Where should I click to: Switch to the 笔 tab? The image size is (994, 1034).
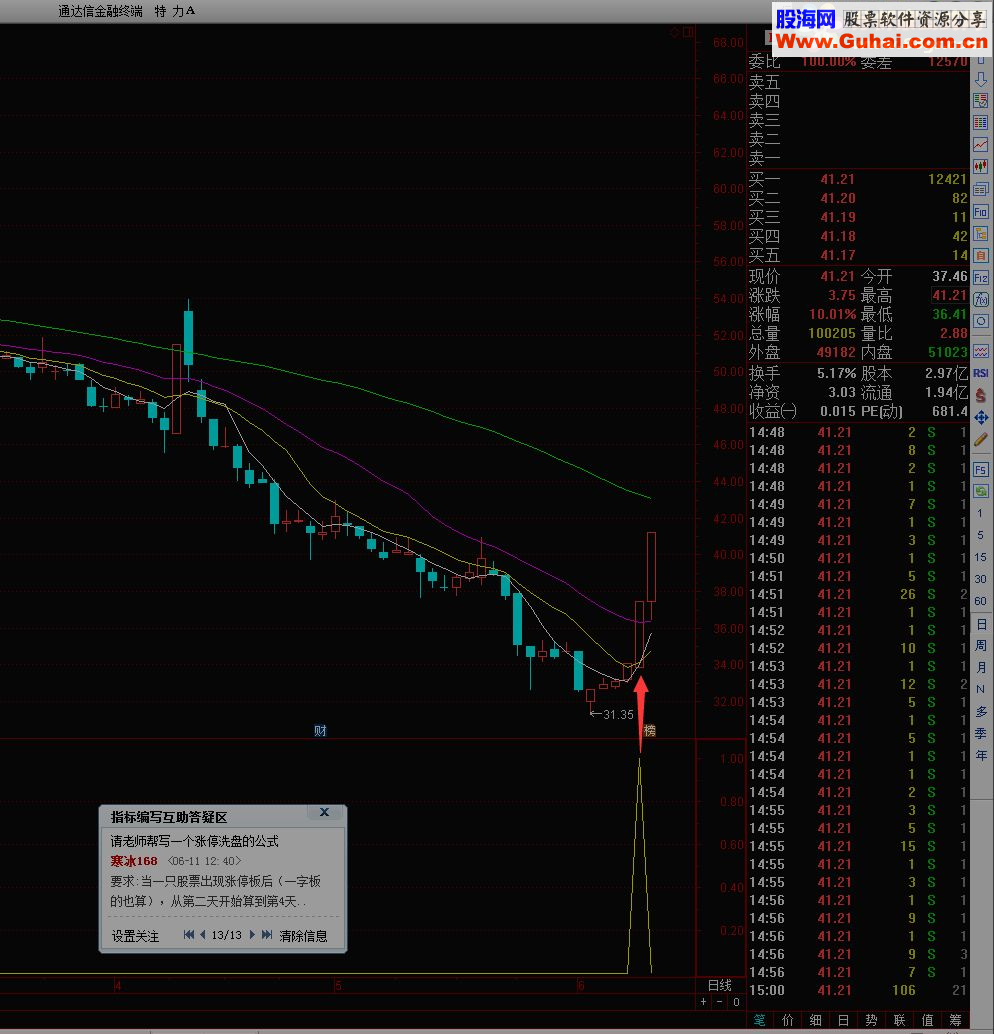(x=759, y=1020)
